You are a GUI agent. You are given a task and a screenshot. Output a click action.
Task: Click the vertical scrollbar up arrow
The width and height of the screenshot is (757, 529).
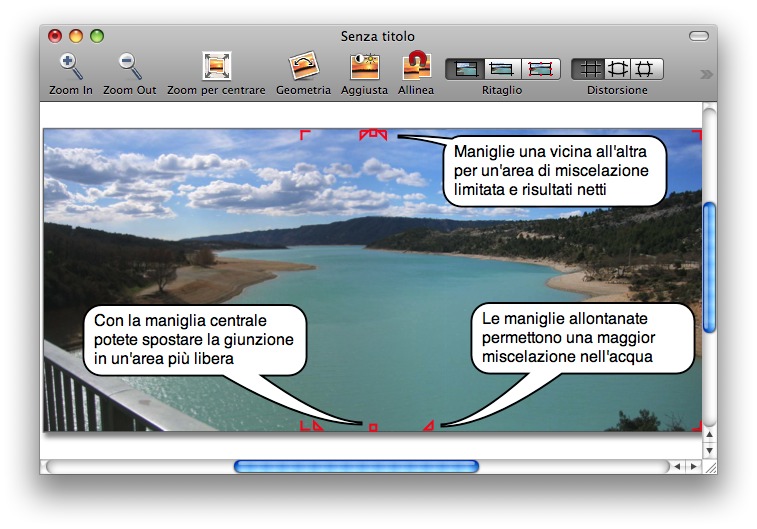pos(709,434)
